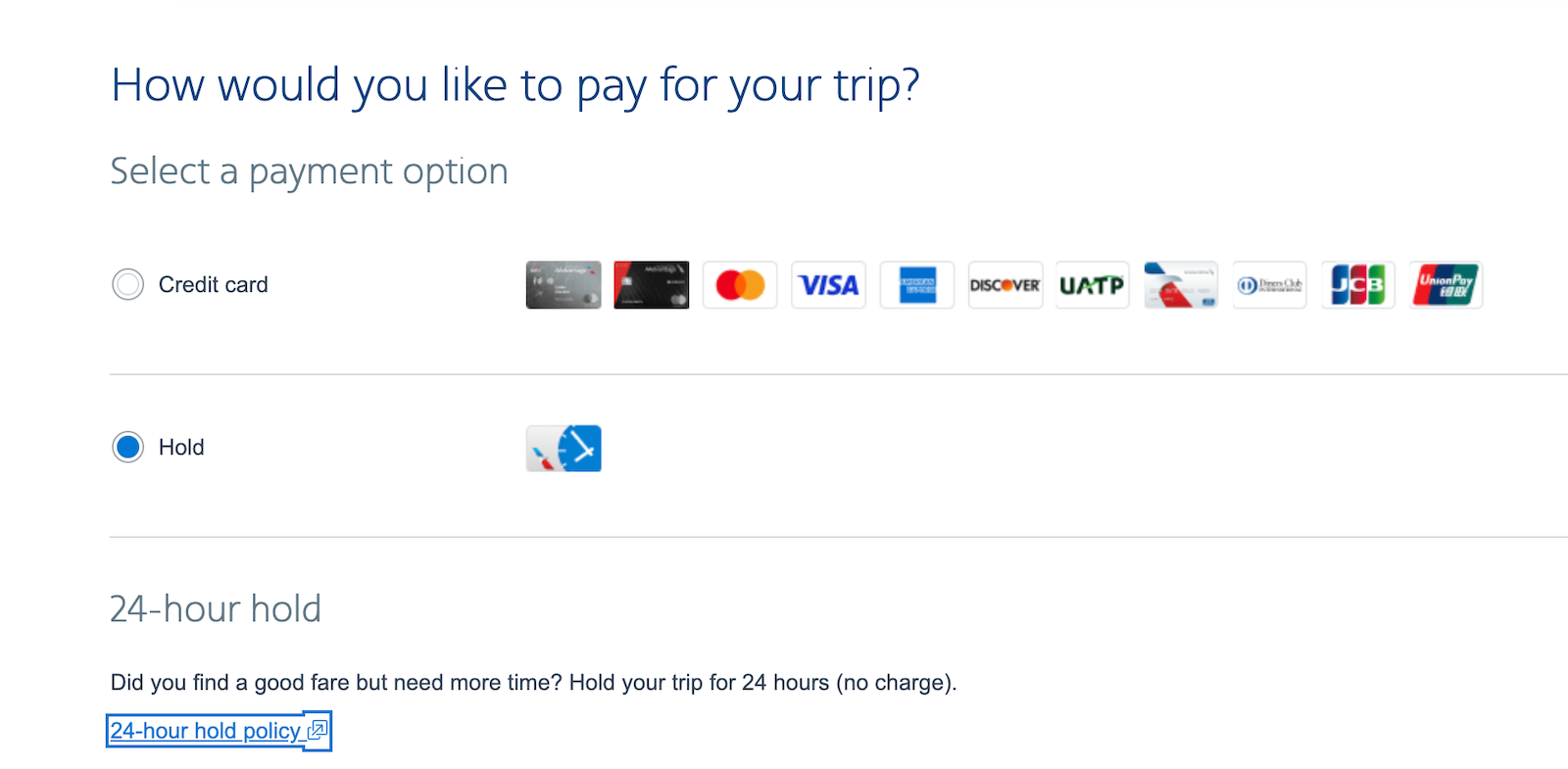
Task: Select the Credit card radio button
Action: pos(127,284)
